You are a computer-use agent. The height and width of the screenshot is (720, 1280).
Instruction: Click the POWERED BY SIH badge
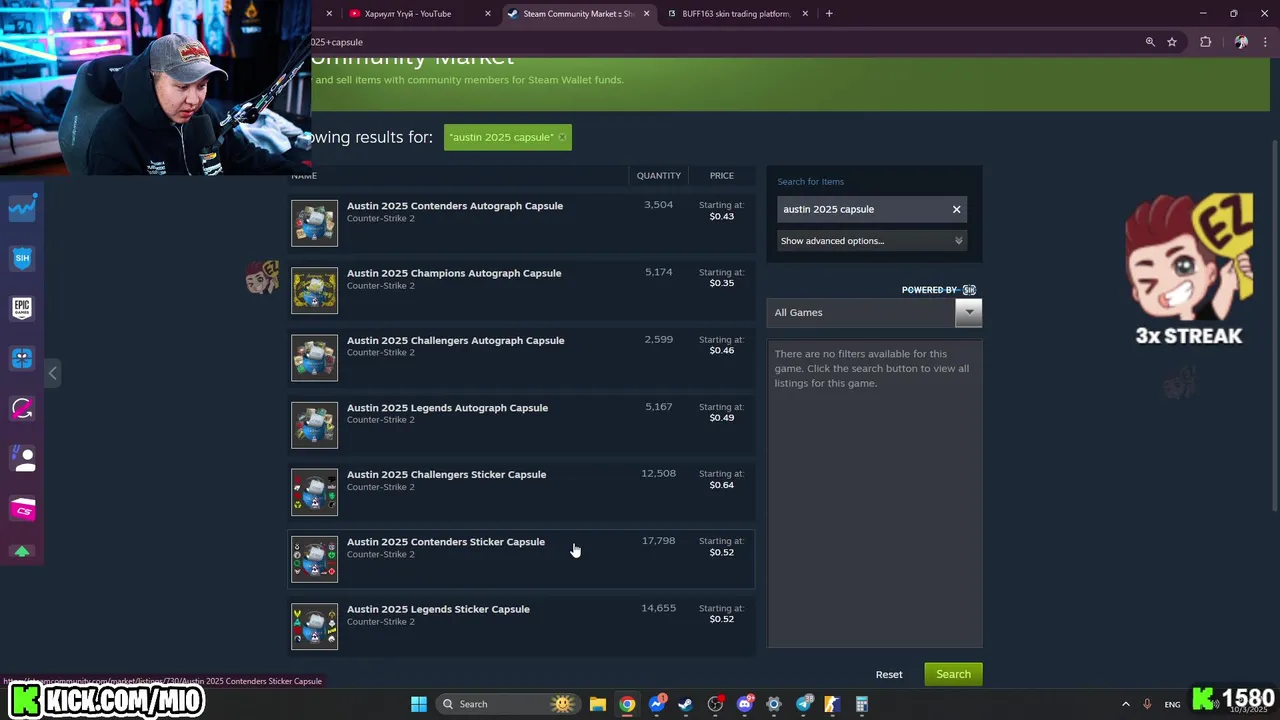[x=939, y=290]
